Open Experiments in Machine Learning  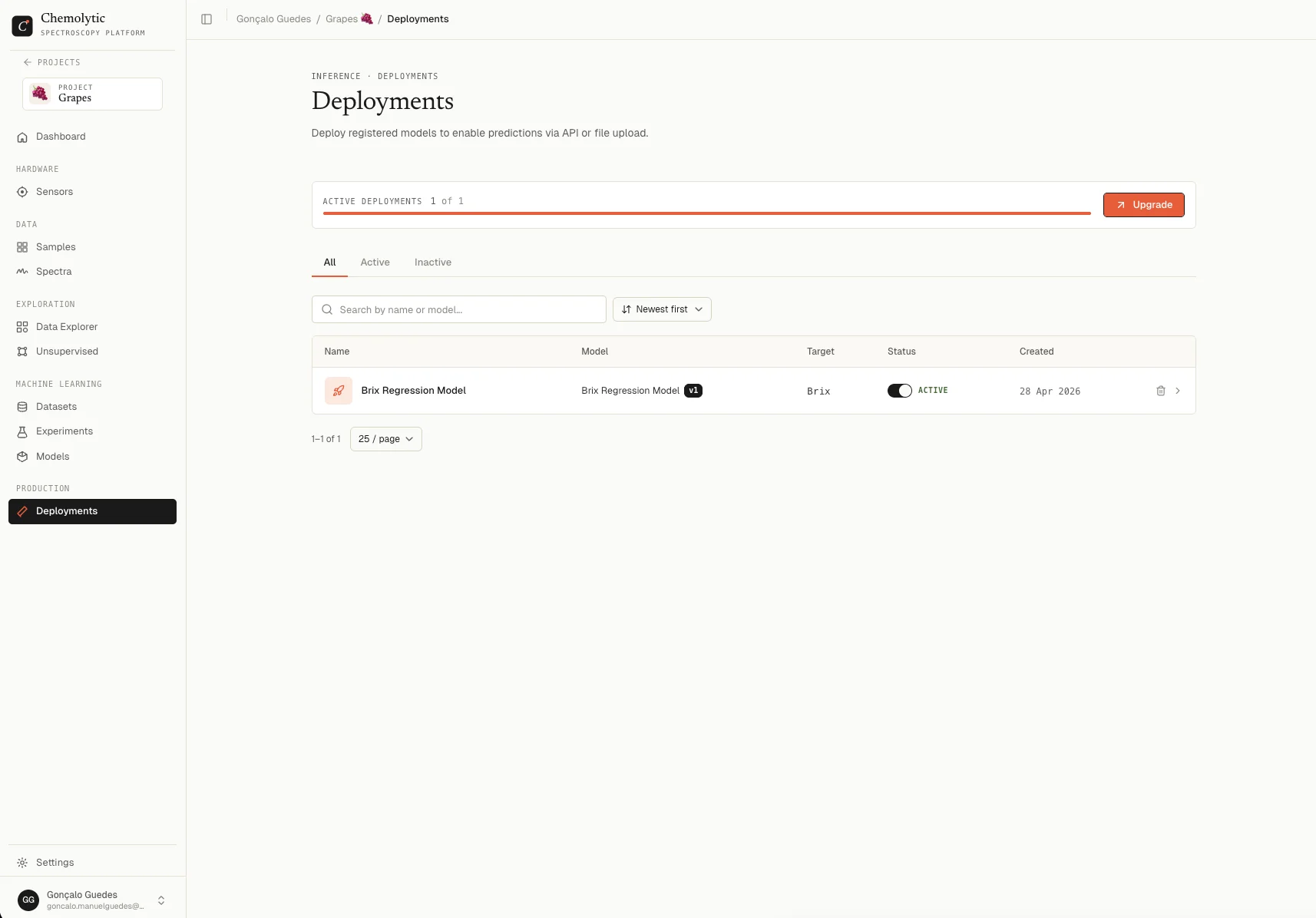[92, 431]
